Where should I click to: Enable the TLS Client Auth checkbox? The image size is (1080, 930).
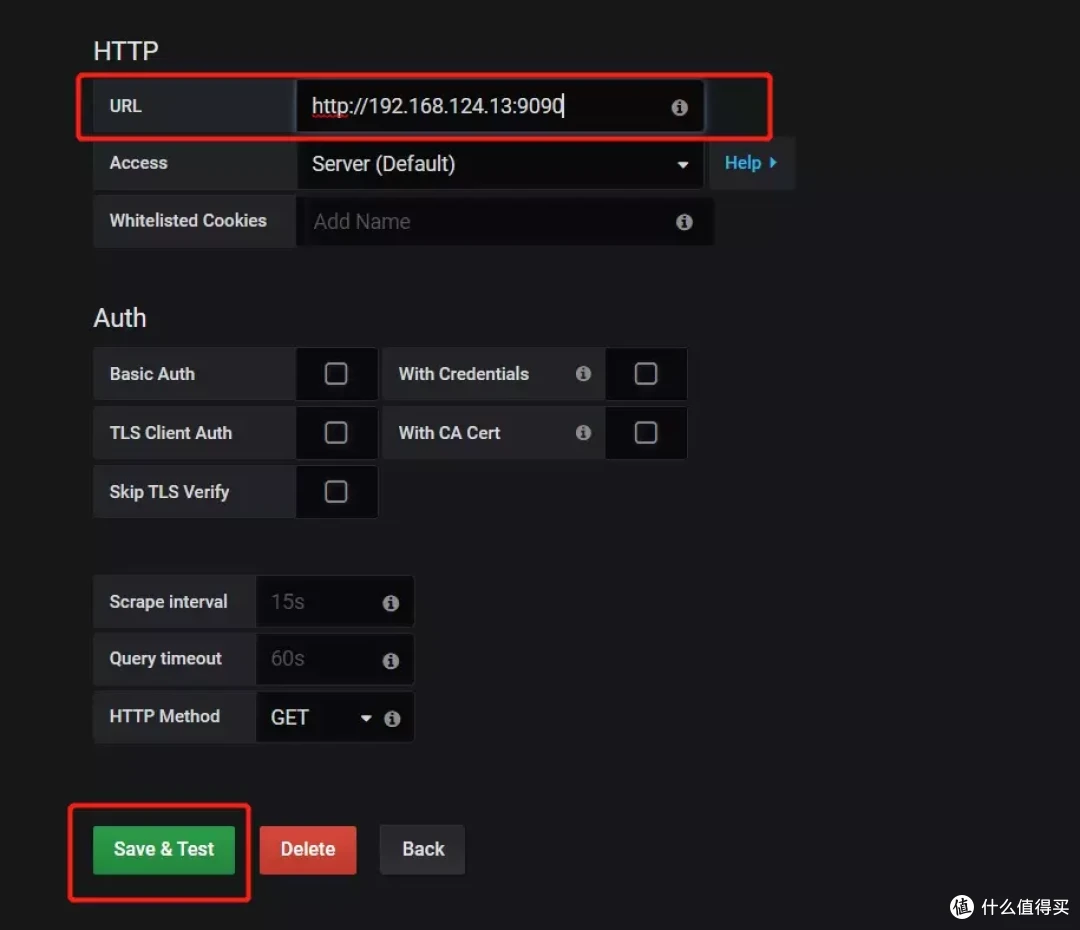point(336,433)
